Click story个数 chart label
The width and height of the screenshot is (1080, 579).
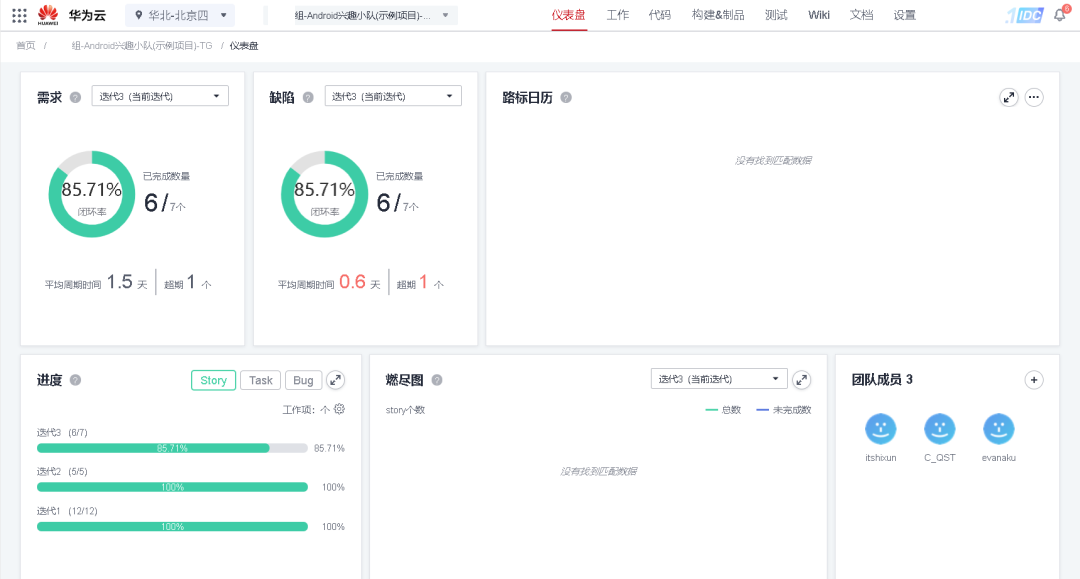pos(405,410)
